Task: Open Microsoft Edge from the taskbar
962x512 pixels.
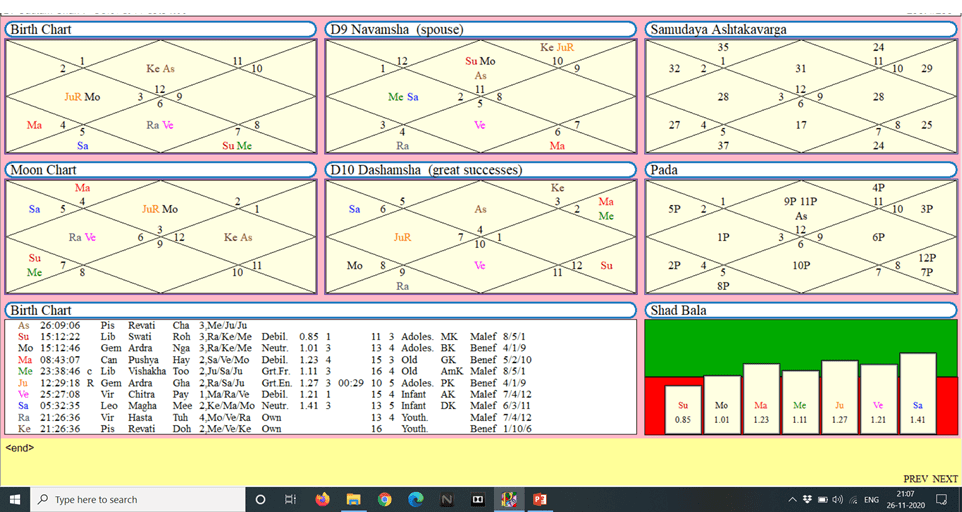Action: coord(416,499)
